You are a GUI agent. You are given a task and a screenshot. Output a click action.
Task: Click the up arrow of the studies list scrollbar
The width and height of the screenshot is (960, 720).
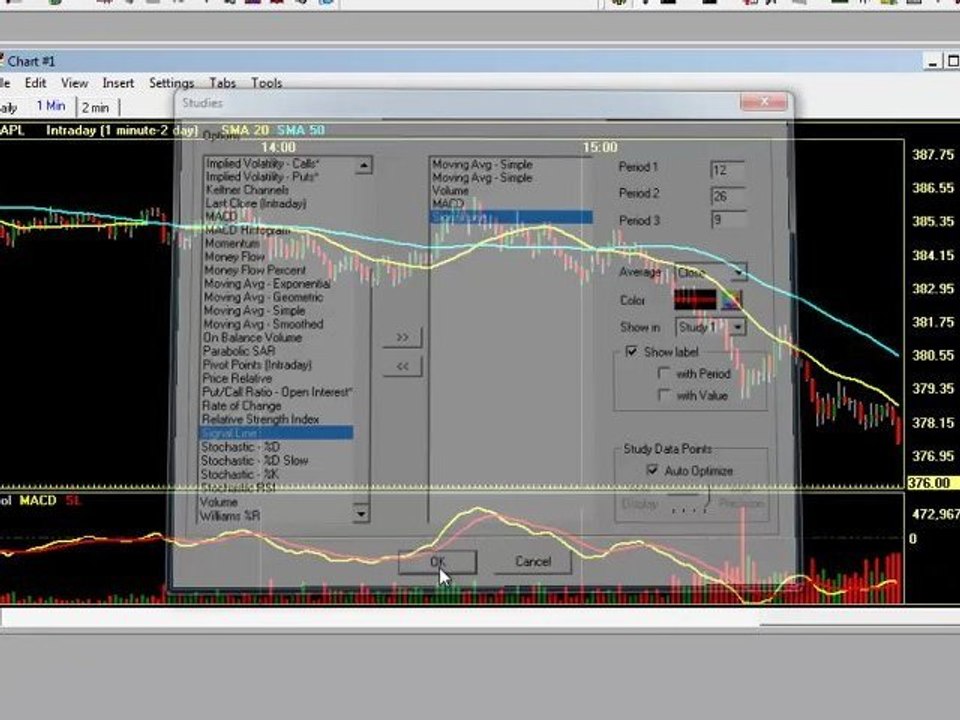tap(363, 165)
